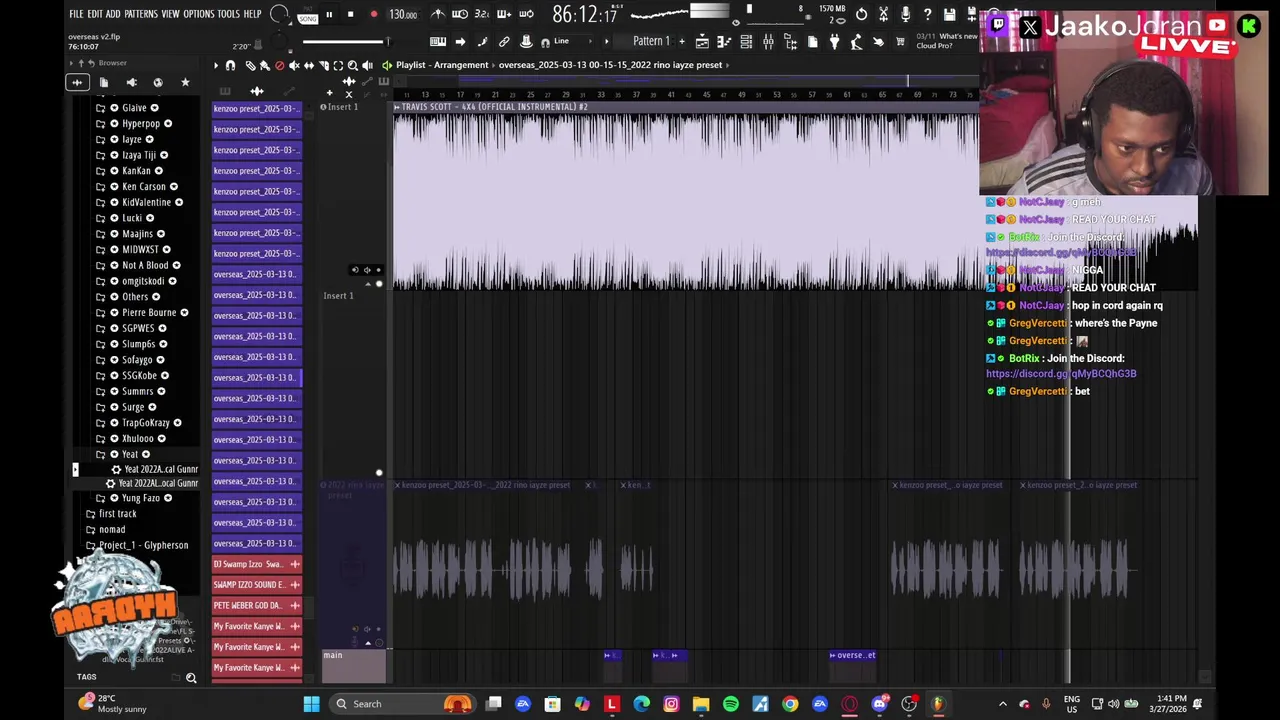Toggle the 3-2-1 countdown before recording
The height and width of the screenshot is (720, 1280).
point(482,14)
